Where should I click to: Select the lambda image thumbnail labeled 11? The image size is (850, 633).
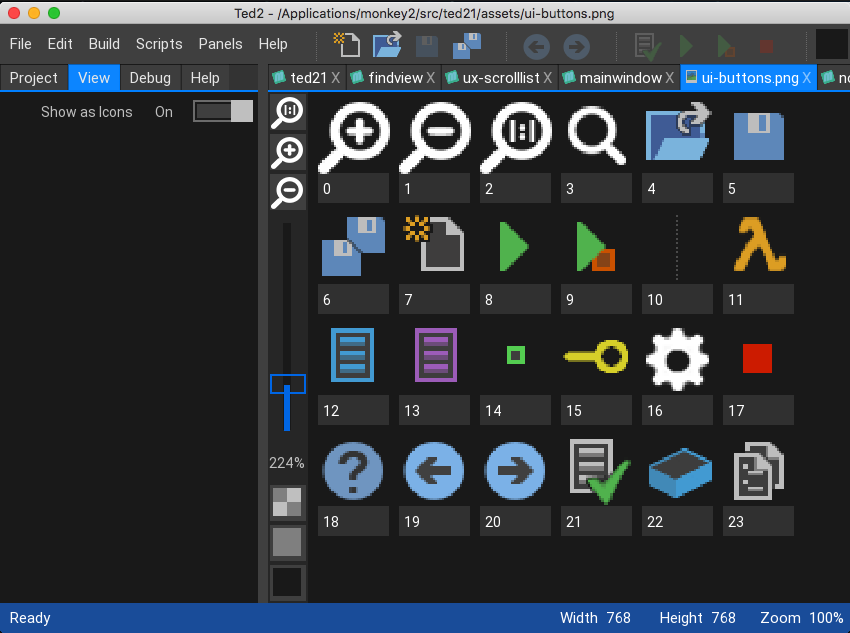coord(758,245)
